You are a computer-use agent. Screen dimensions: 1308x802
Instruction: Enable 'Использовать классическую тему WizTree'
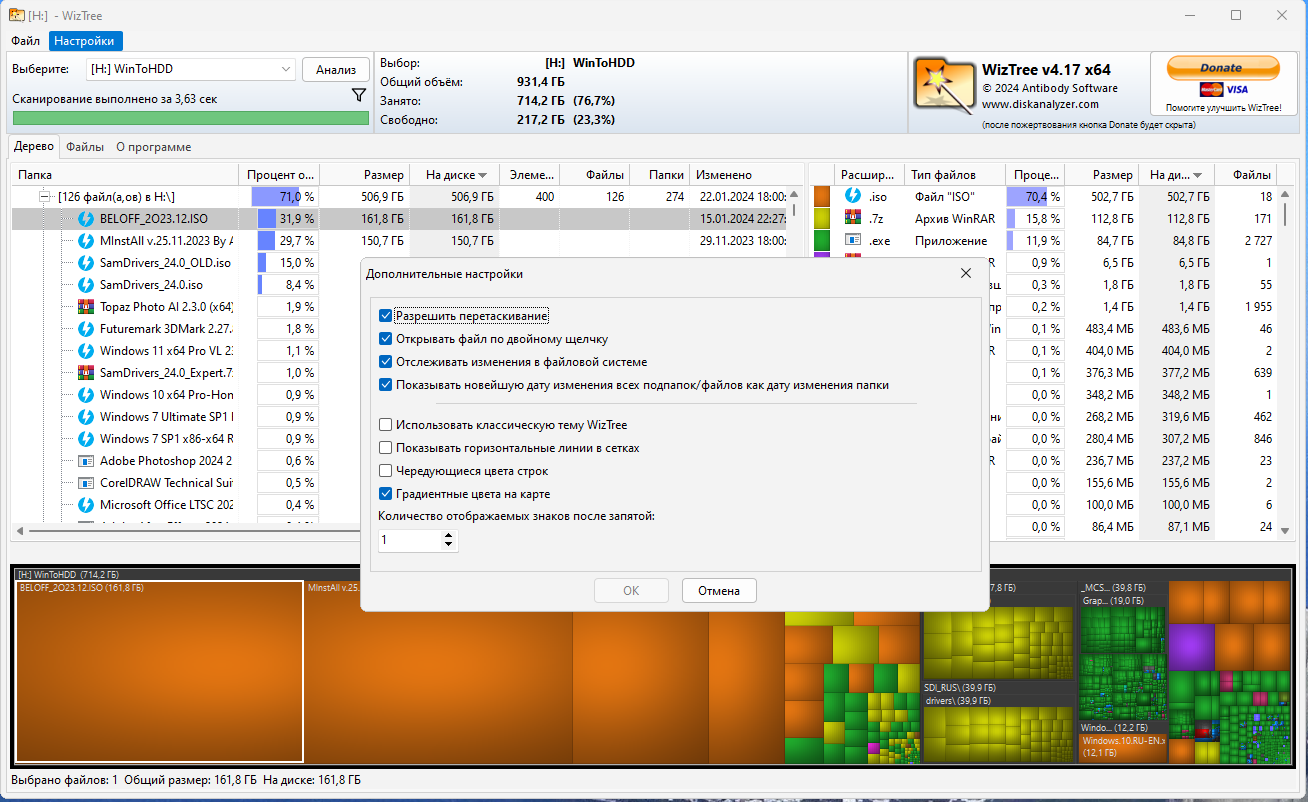tap(386, 425)
